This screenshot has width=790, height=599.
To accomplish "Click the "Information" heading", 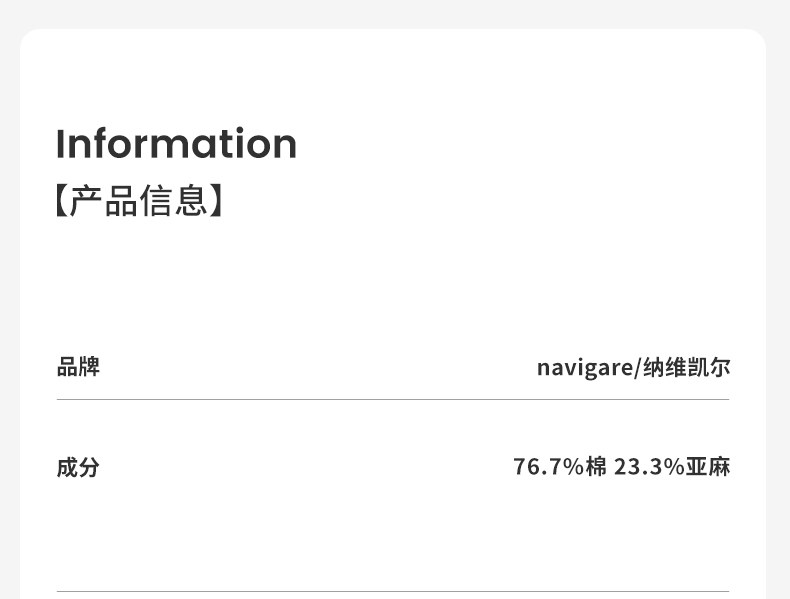I will (x=176, y=144).
